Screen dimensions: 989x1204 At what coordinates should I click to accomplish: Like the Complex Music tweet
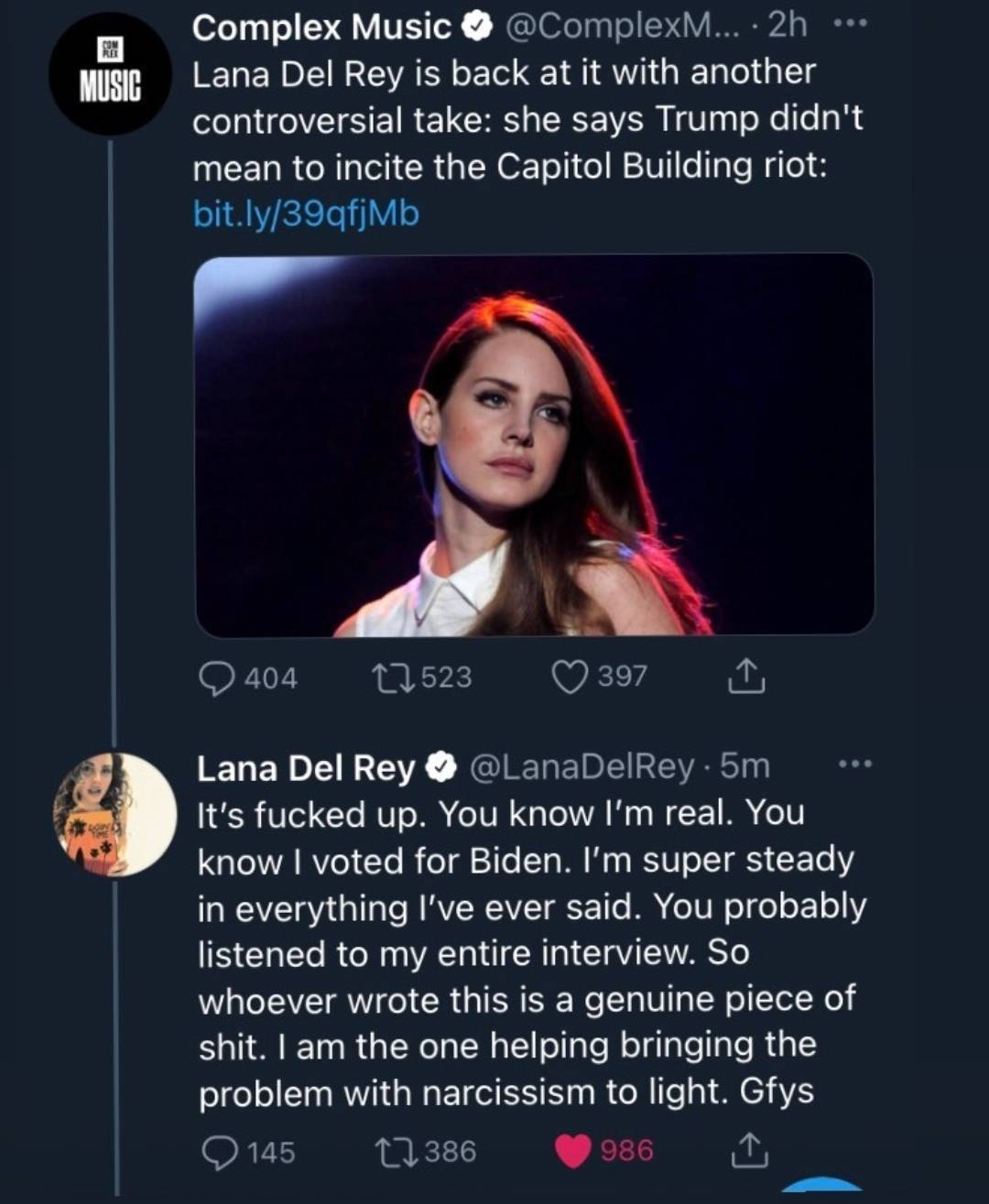coord(569,678)
